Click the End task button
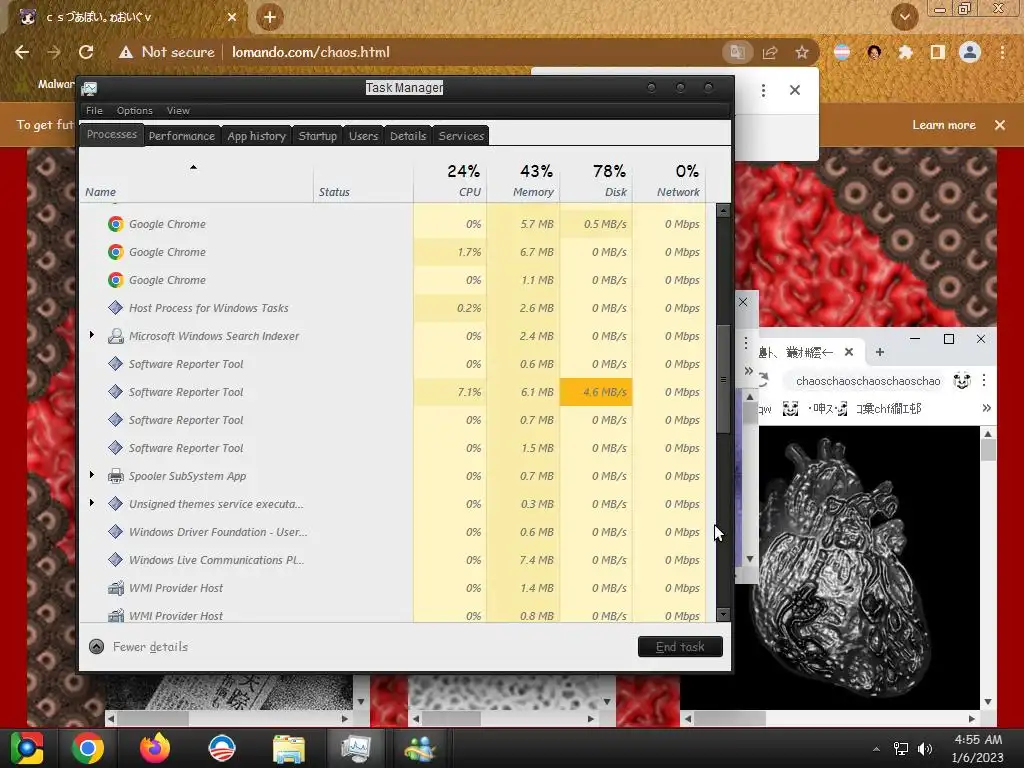This screenshot has height=768, width=1024. point(680,647)
